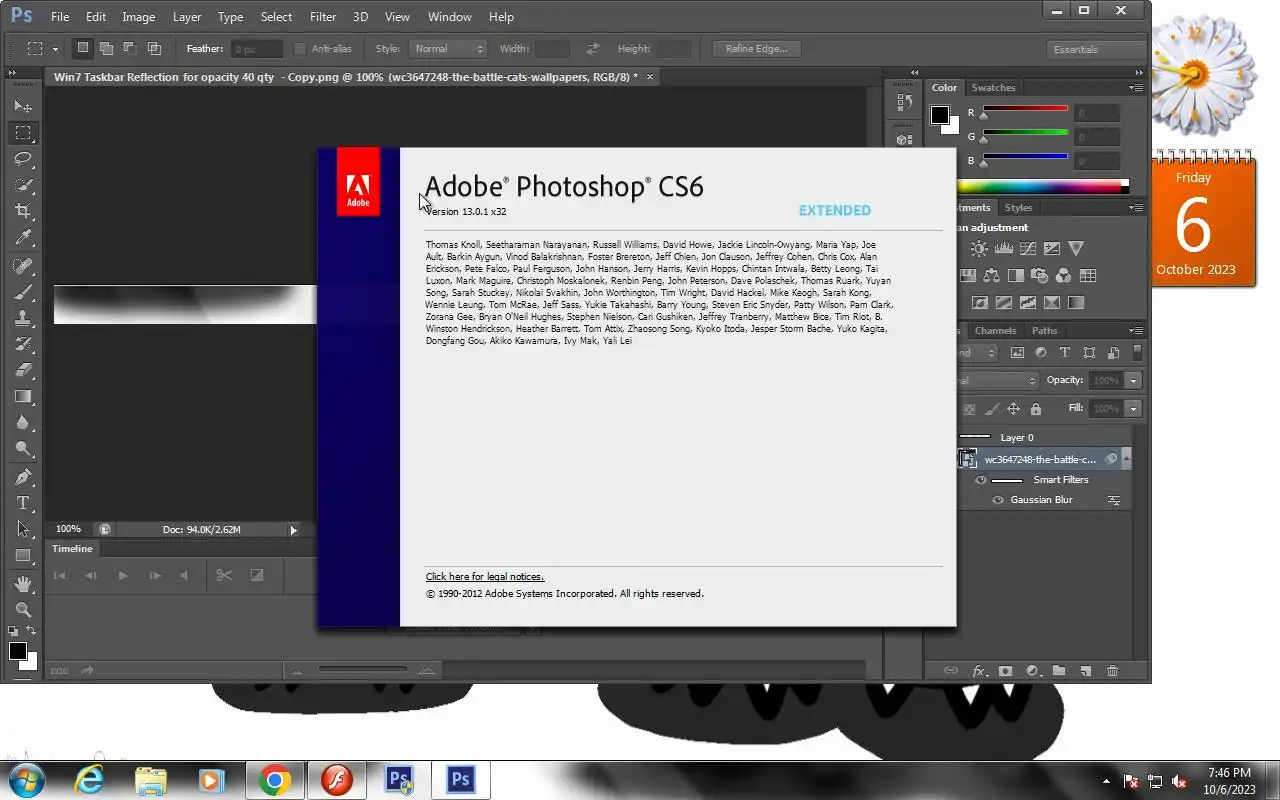Select the Hand tool
1280x800 pixels.
click(23, 583)
